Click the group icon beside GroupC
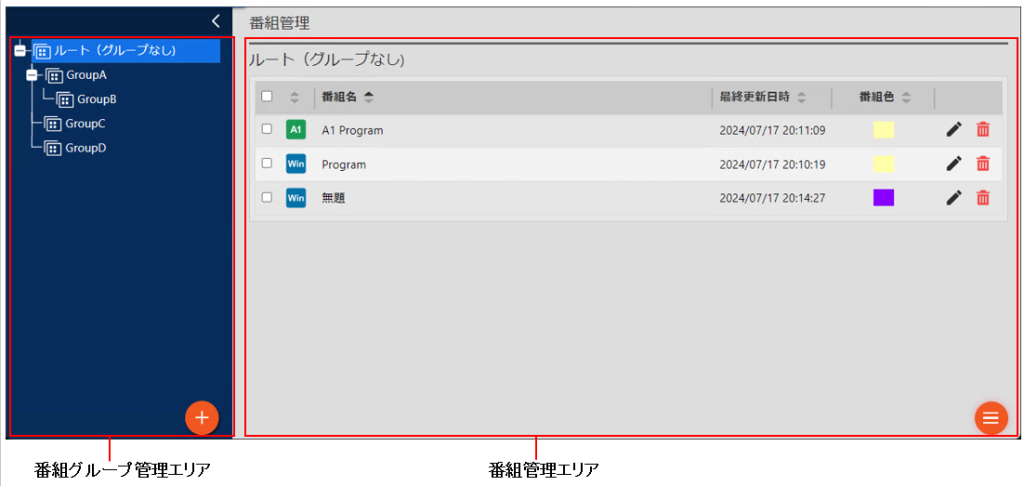This screenshot has width=1024, height=486. coord(53,123)
